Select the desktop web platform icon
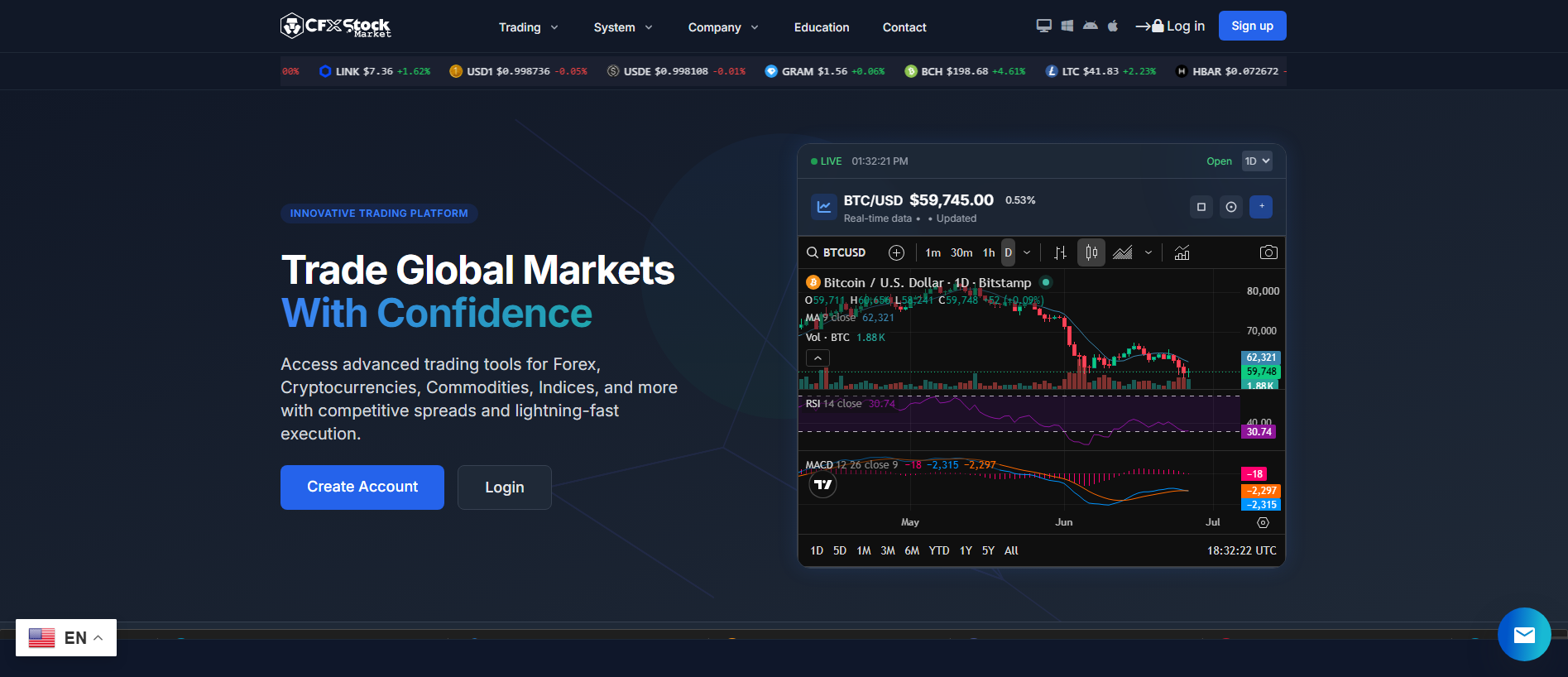The height and width of the screenshot is (677, 1568). coord(1044,26)
